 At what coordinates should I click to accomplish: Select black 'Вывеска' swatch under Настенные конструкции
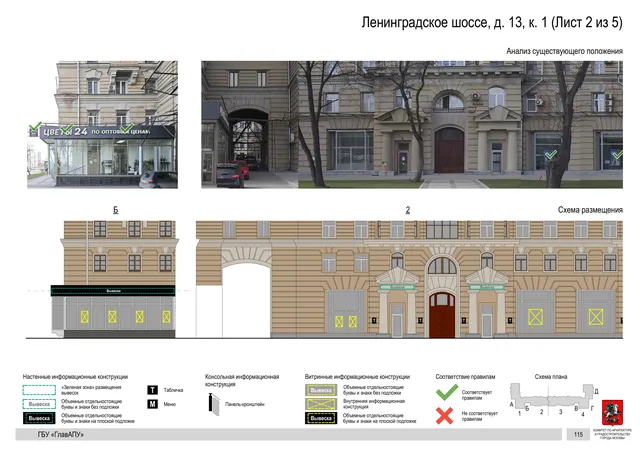[39, 418]
